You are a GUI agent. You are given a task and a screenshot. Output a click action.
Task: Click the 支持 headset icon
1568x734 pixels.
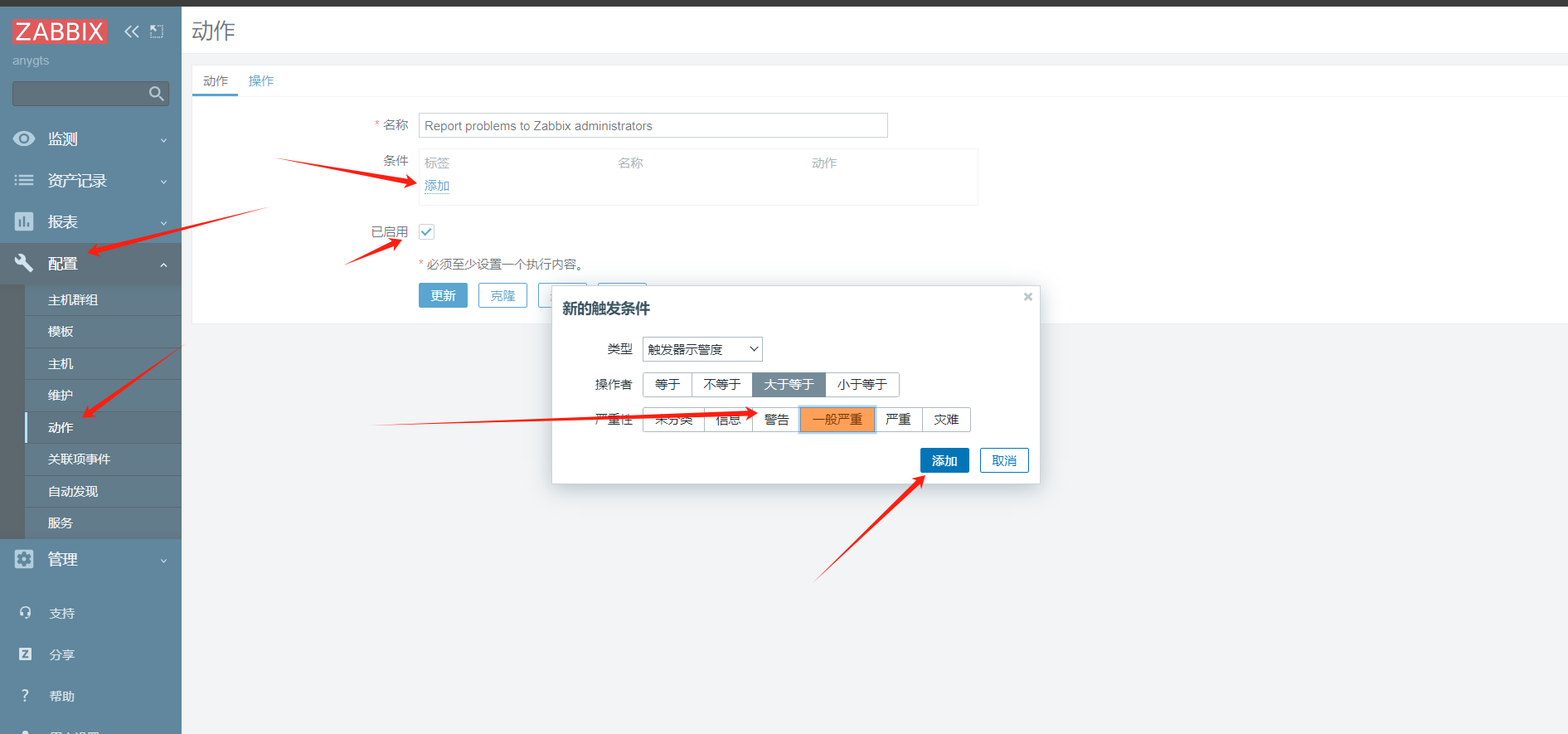pyautogui.click(x=25, y=613)
